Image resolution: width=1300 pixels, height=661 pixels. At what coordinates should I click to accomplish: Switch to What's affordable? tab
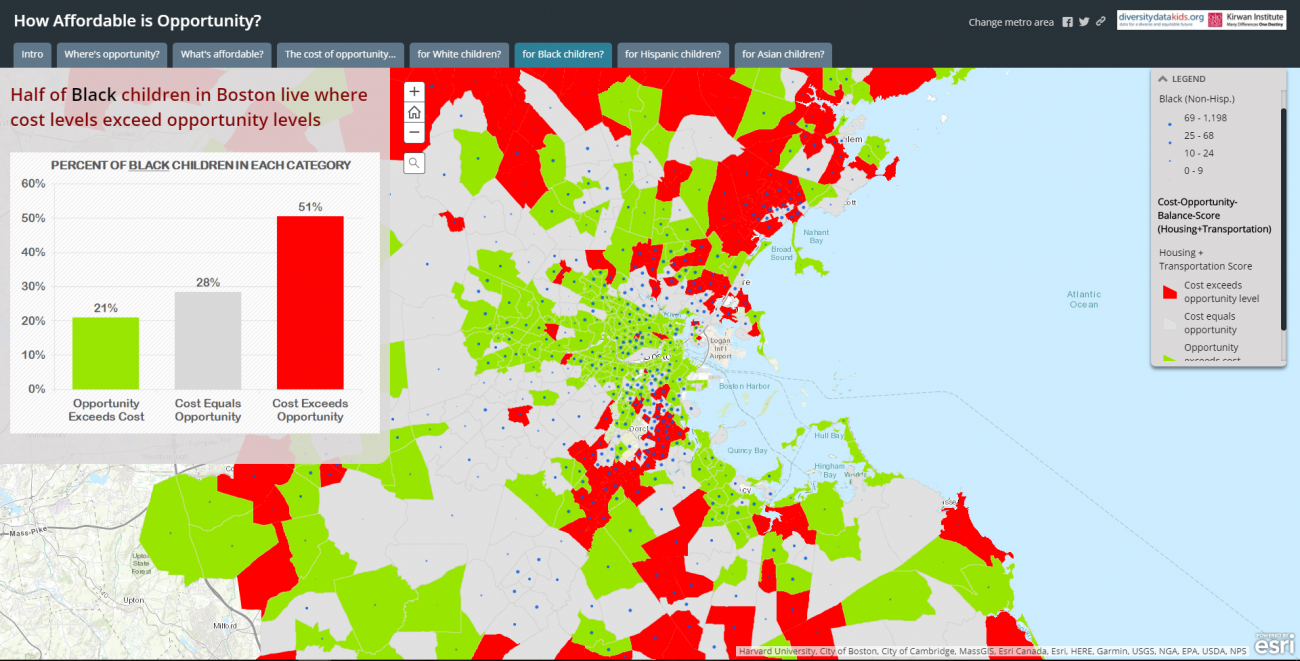(222, 55)
